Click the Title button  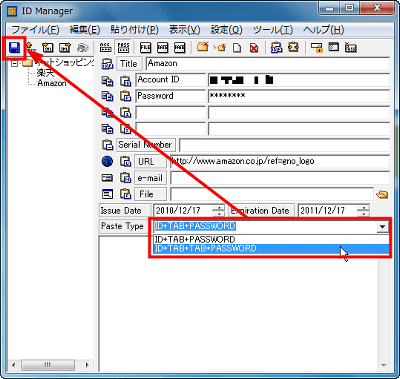coord(129,64)
